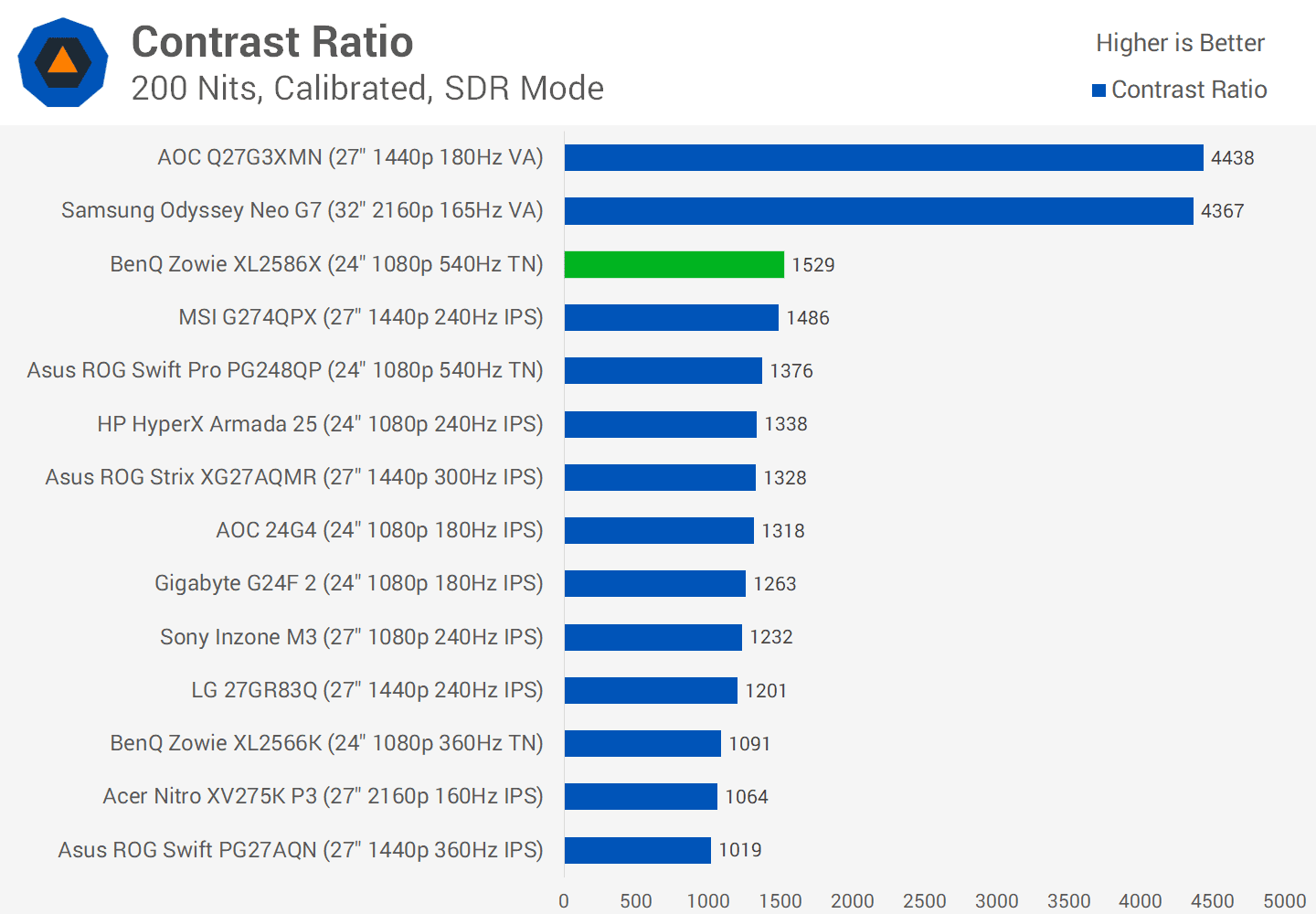Click the Asus ROG Strix XG27AQMR label

[293, 477]
